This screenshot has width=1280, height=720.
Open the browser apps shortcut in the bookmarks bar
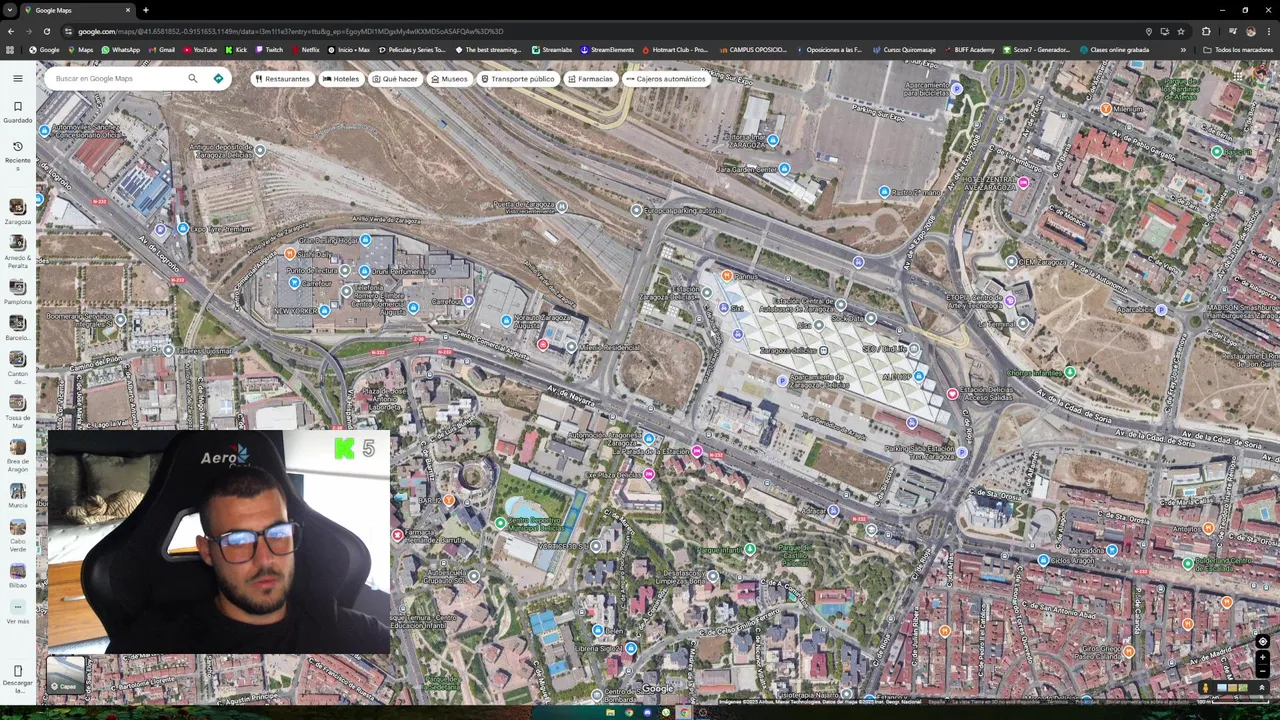click(x=10, y=50)
